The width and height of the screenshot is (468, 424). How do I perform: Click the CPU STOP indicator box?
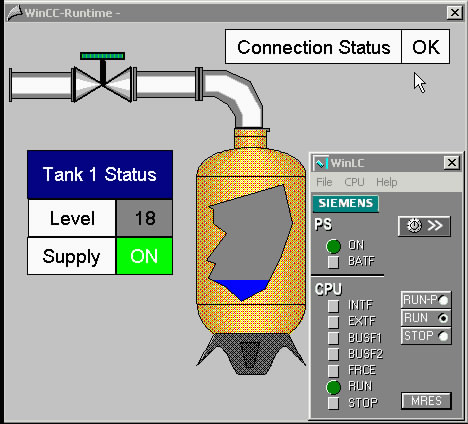click(333, 403)
